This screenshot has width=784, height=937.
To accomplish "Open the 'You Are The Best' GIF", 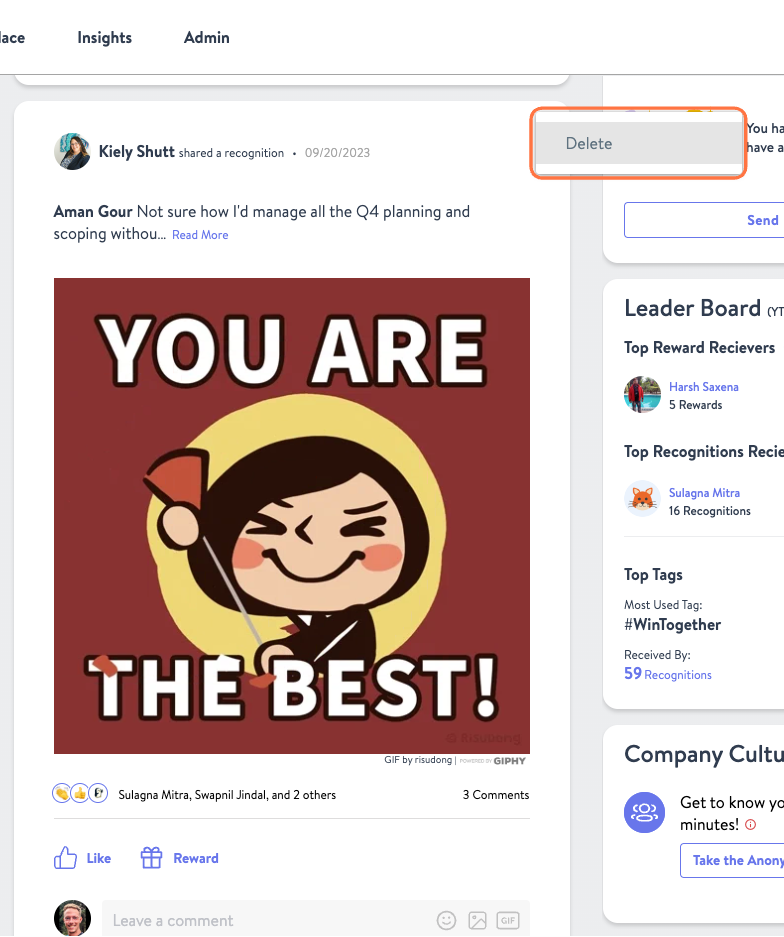I will 292,516.
